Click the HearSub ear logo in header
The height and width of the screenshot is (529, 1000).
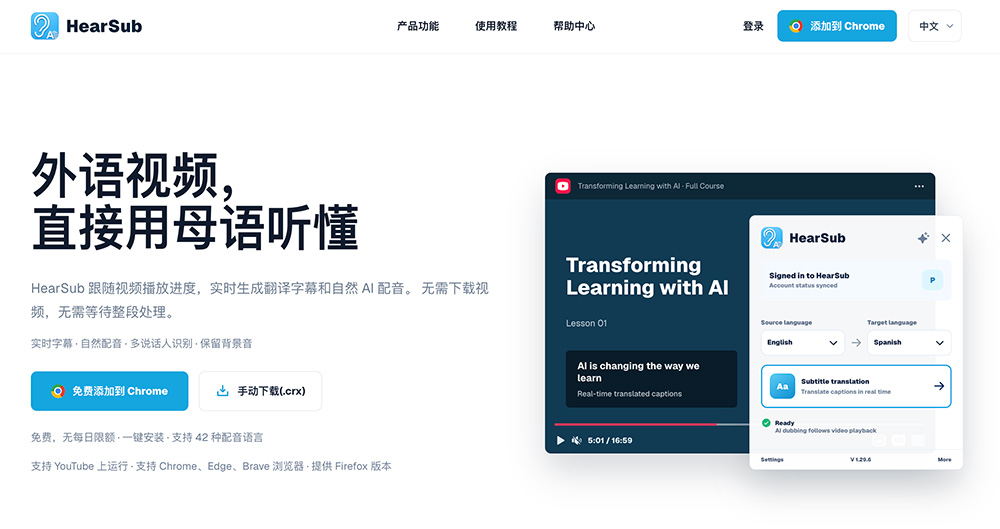(45, 26)
